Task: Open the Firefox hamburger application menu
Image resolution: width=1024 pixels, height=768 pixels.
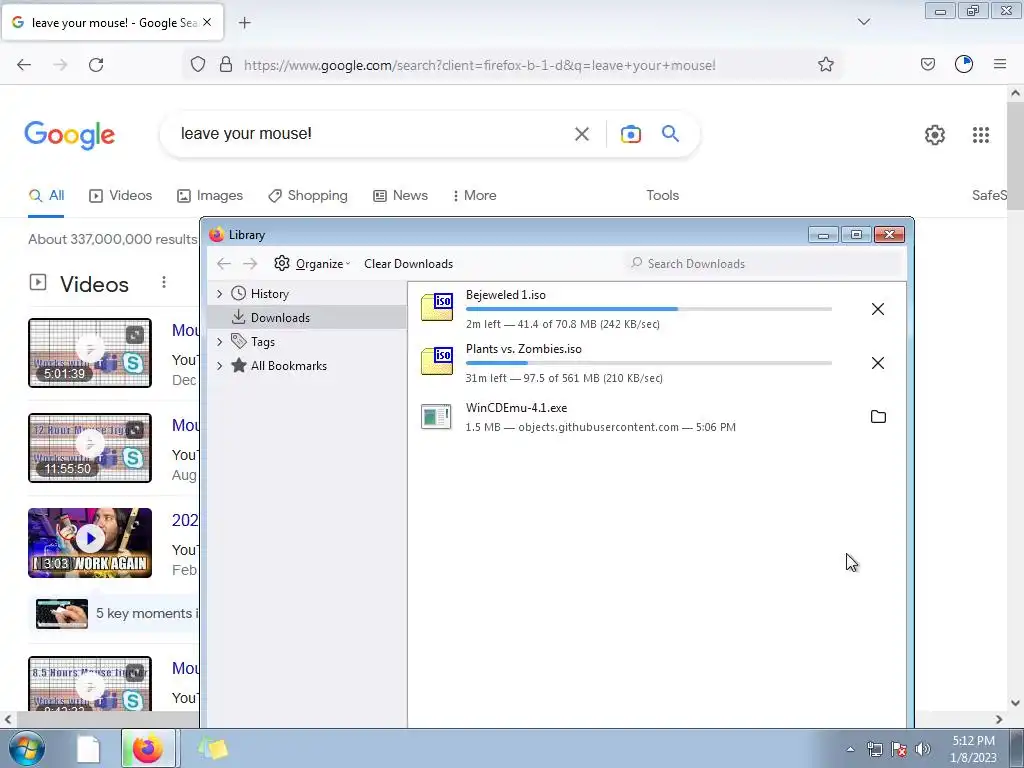Action: (1000, 64)
